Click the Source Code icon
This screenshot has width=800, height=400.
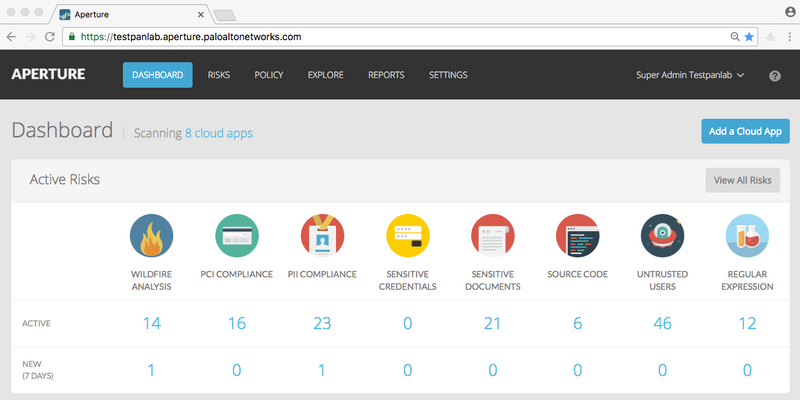[578, 236]
